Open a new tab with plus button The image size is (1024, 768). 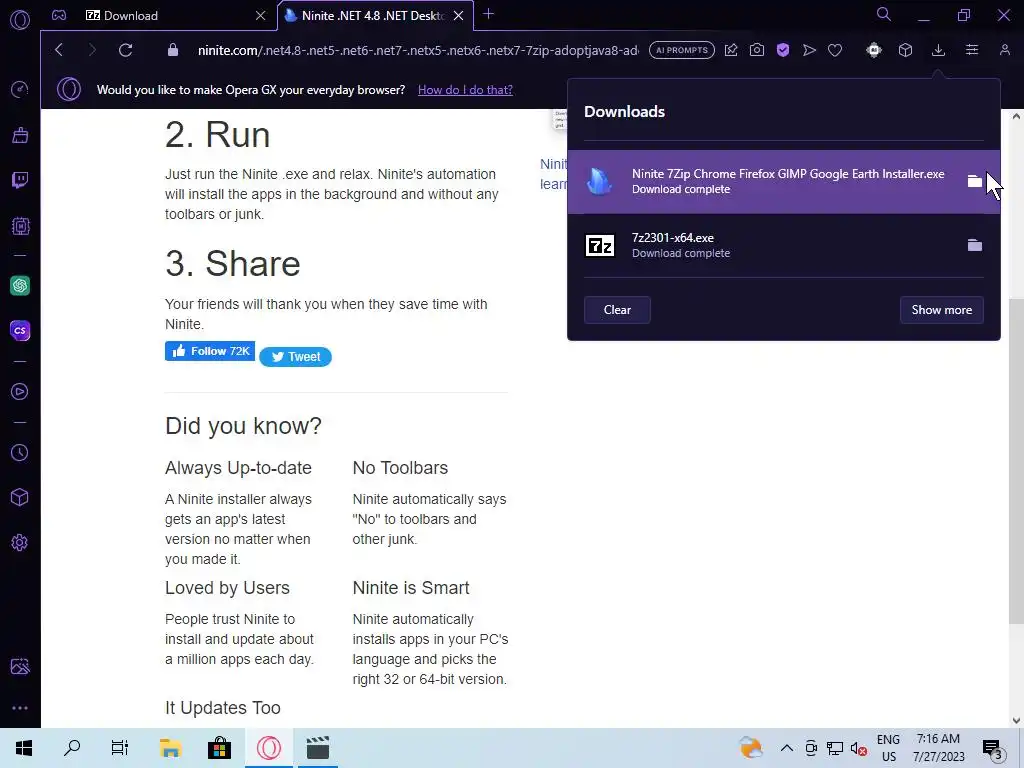pyautogui.click(x=488, y=14)
